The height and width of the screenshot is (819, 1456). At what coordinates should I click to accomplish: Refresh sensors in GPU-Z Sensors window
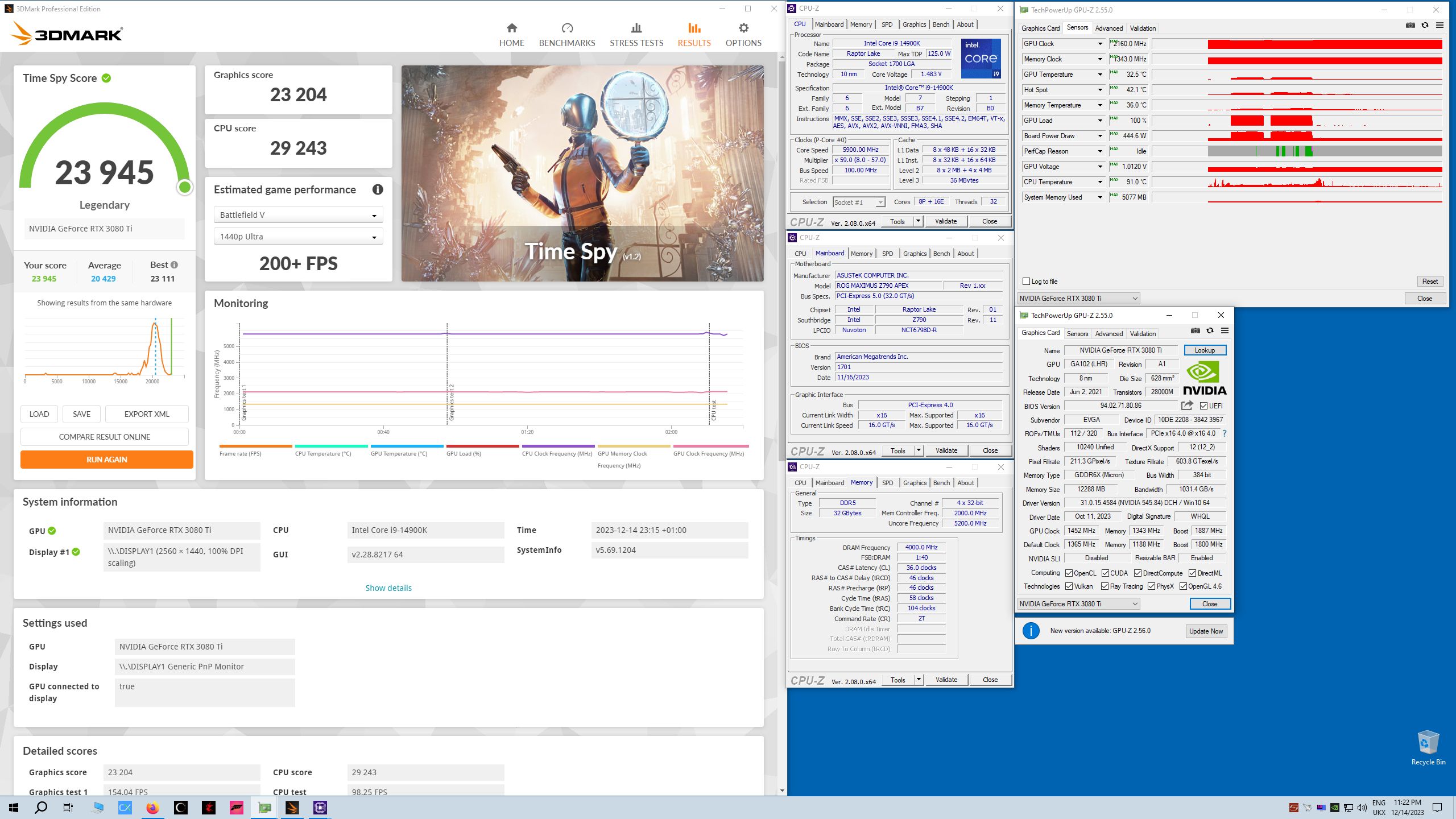1425,25
